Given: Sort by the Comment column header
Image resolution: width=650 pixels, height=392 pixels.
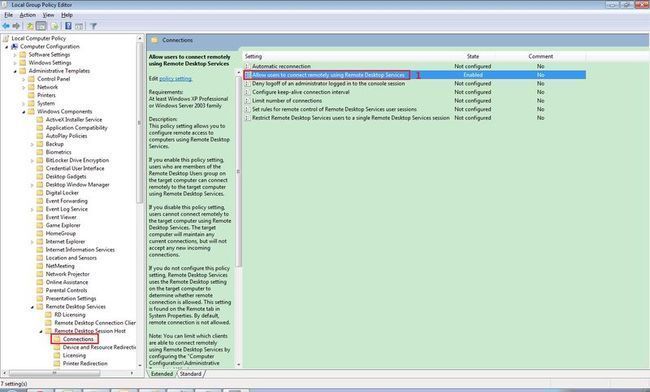Looking at the screenshot, I should click(541, 56).
